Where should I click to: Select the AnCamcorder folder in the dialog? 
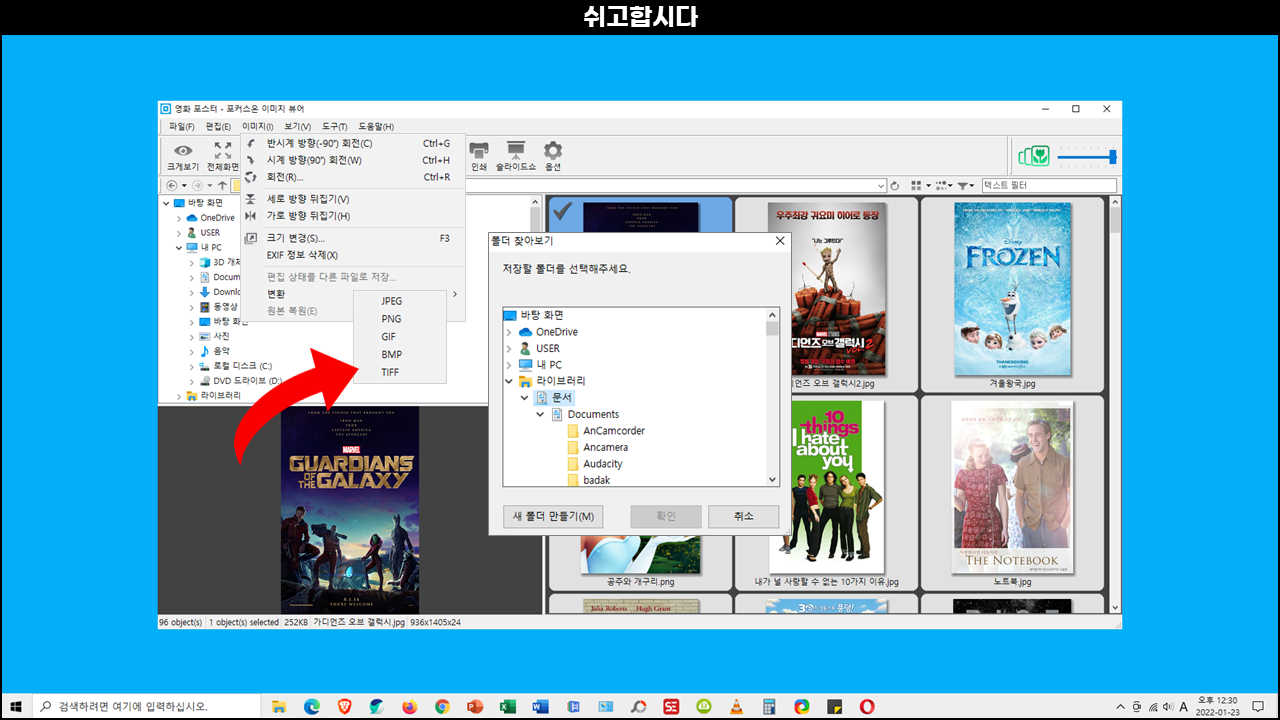click(x=606, y=431)
